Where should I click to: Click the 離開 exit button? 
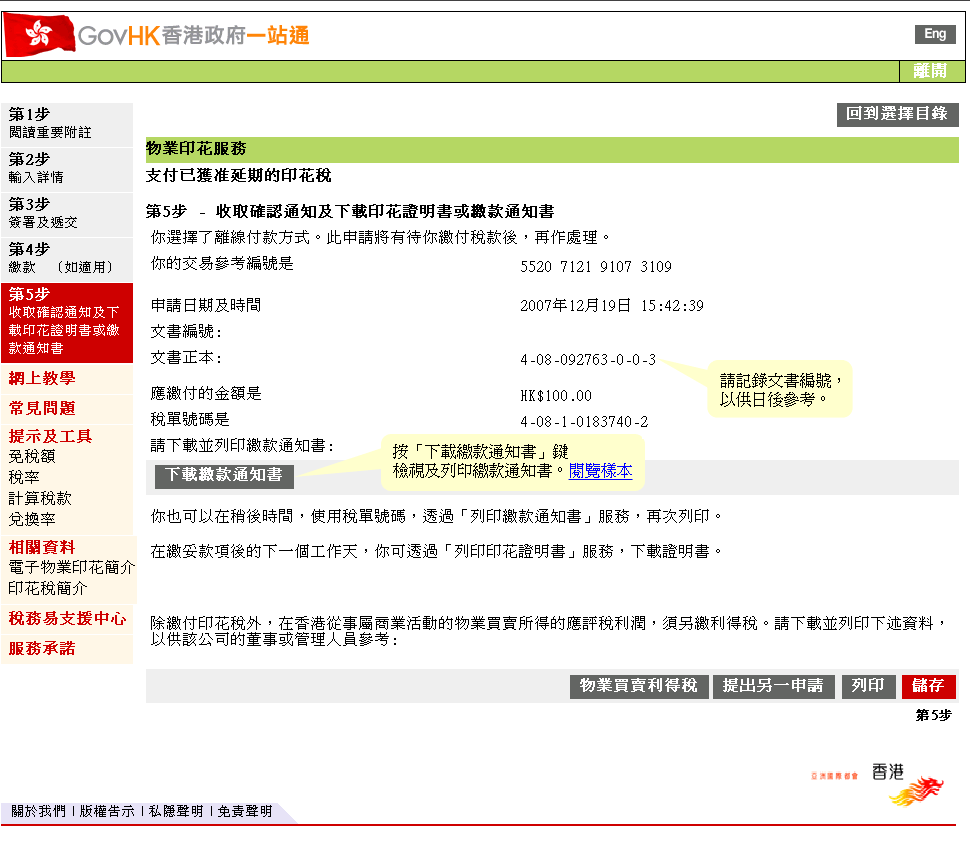click(933, 71)
